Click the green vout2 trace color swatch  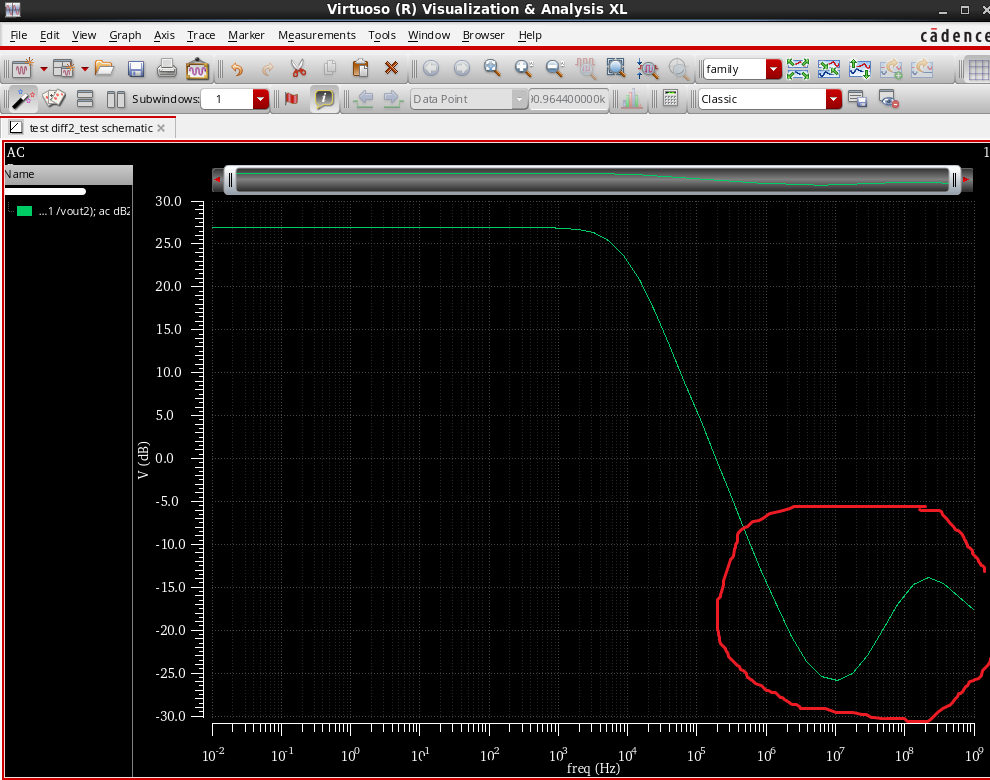tap(25, 211)
